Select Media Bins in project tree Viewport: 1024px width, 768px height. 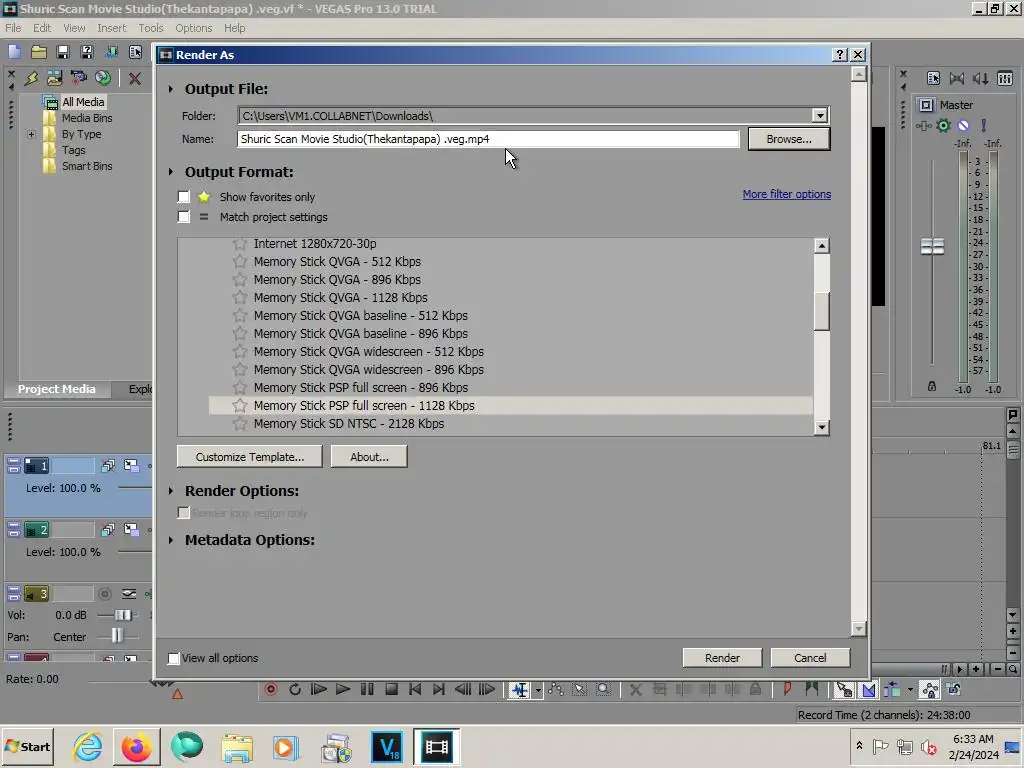(x=87, y=118)
